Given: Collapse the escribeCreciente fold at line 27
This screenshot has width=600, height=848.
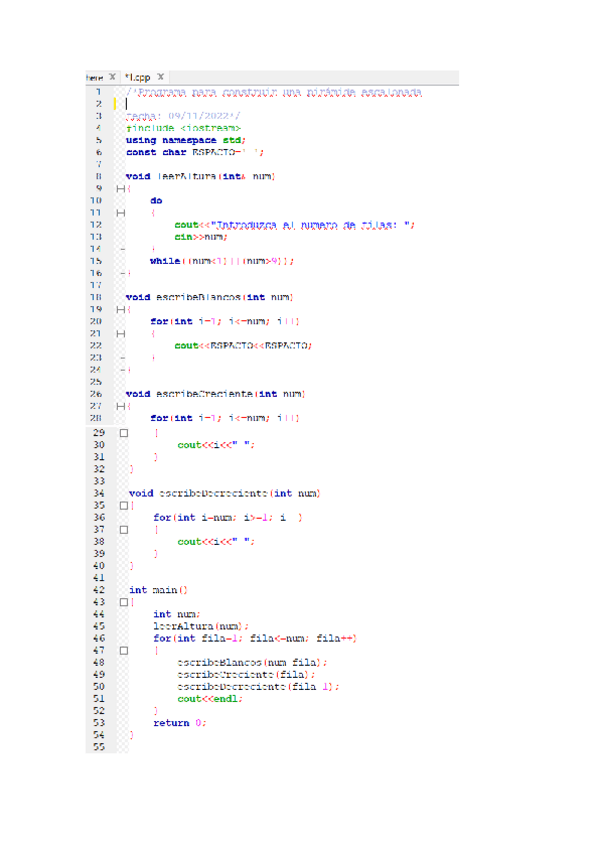Looking at the screenshot, I should tap(120, 406).
